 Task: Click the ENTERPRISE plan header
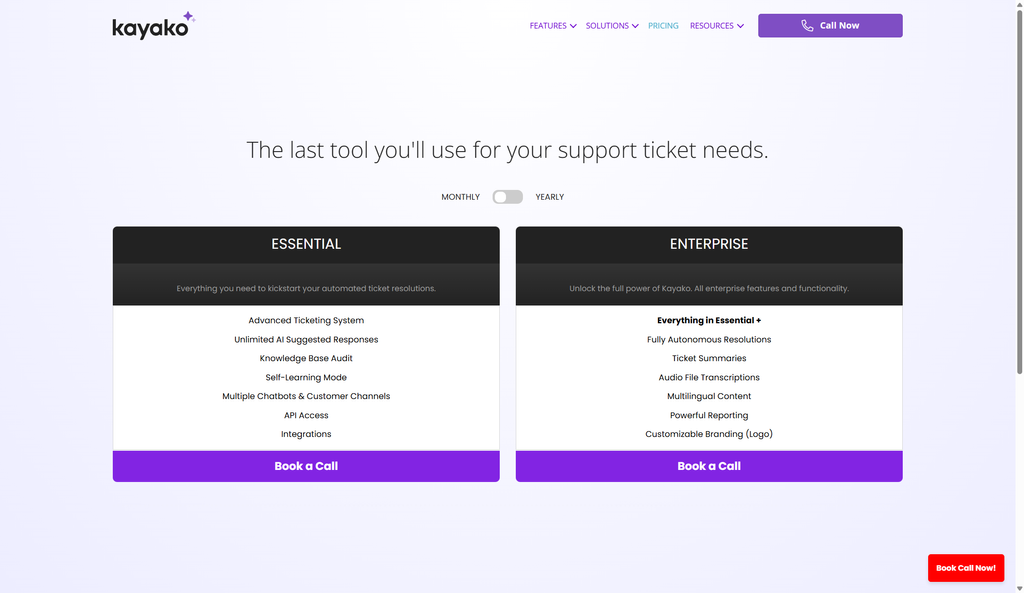click(709, 243)
